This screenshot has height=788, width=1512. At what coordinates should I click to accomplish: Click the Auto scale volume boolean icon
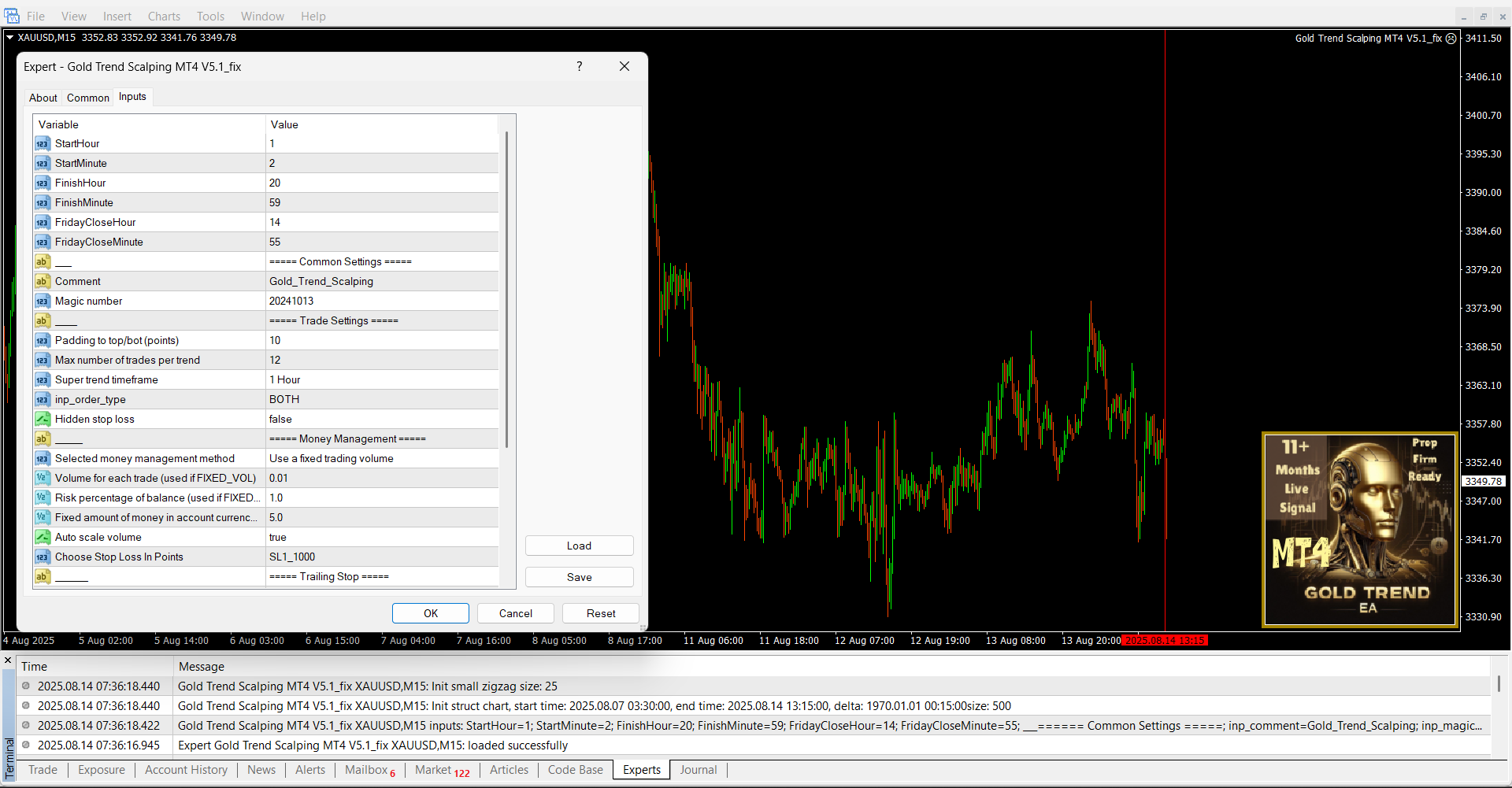[43, 538]
